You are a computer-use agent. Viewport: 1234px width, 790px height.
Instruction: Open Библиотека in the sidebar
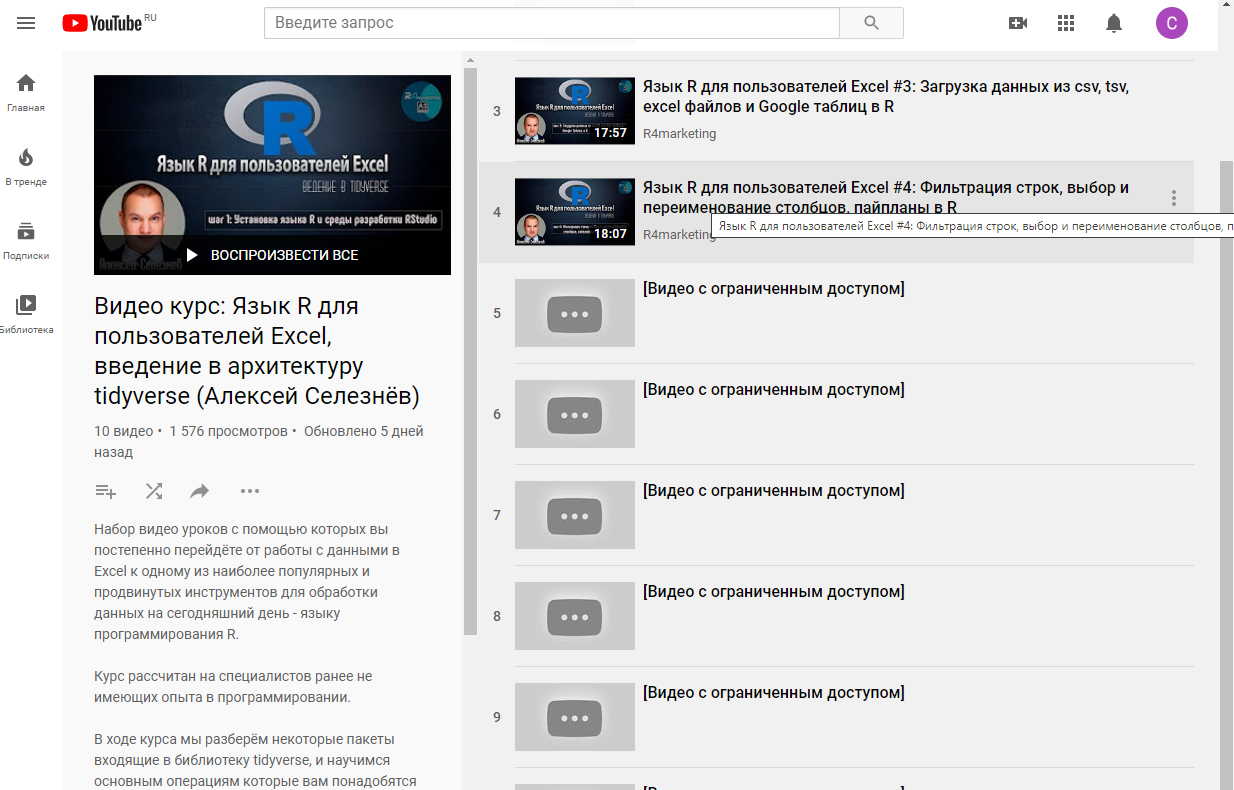point(26,314)
